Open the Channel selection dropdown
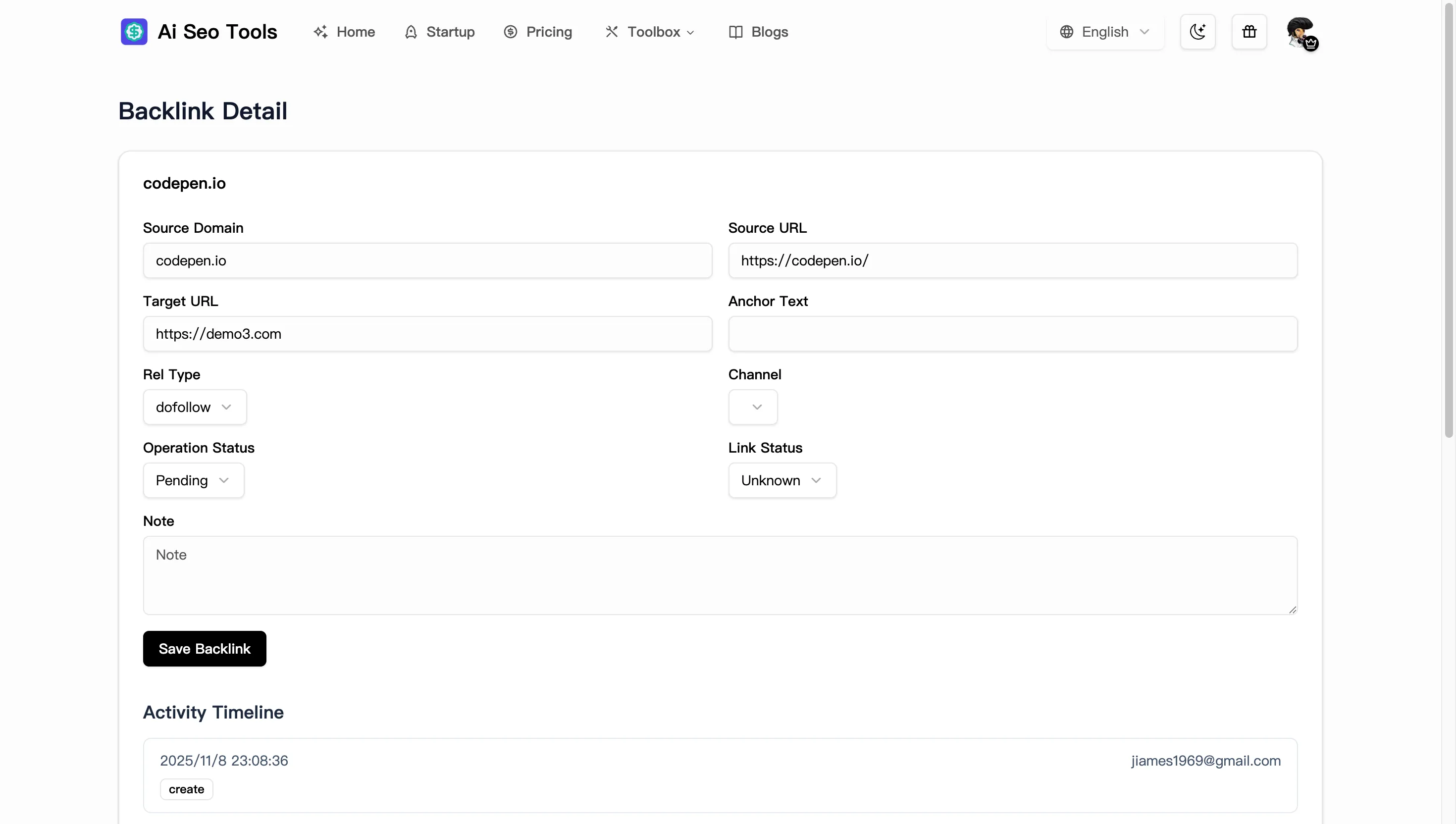 tap(753, 407)
